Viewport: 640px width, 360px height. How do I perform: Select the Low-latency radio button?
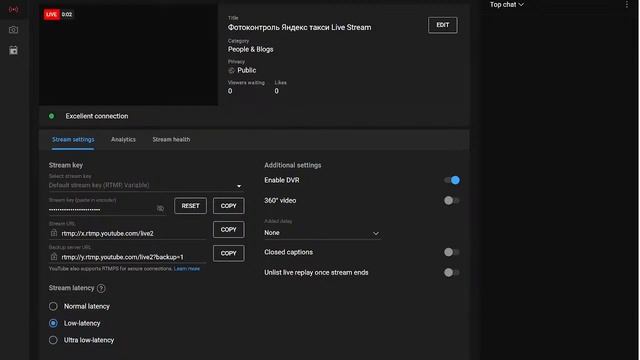53,323
